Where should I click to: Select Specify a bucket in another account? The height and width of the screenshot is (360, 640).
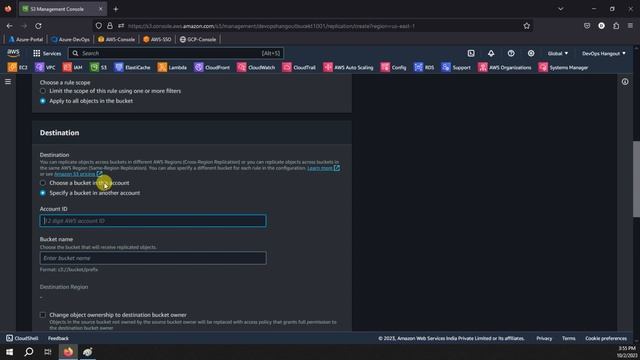(43, 193)
